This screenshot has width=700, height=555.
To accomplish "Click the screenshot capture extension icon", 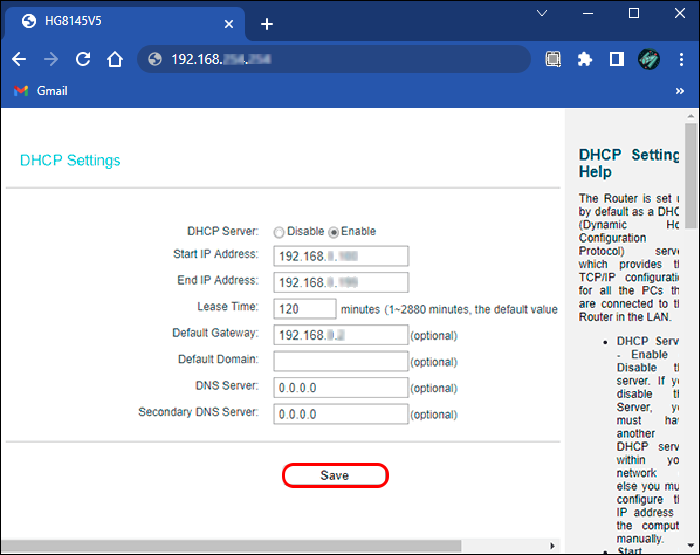I will 553,59.
